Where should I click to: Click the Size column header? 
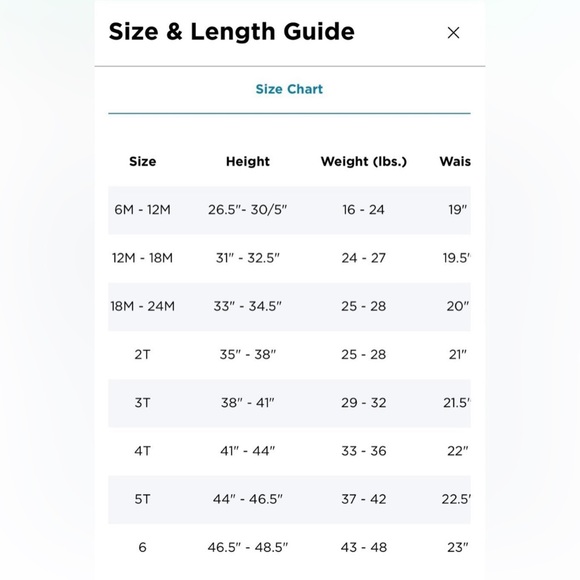[x=142, y=161]
